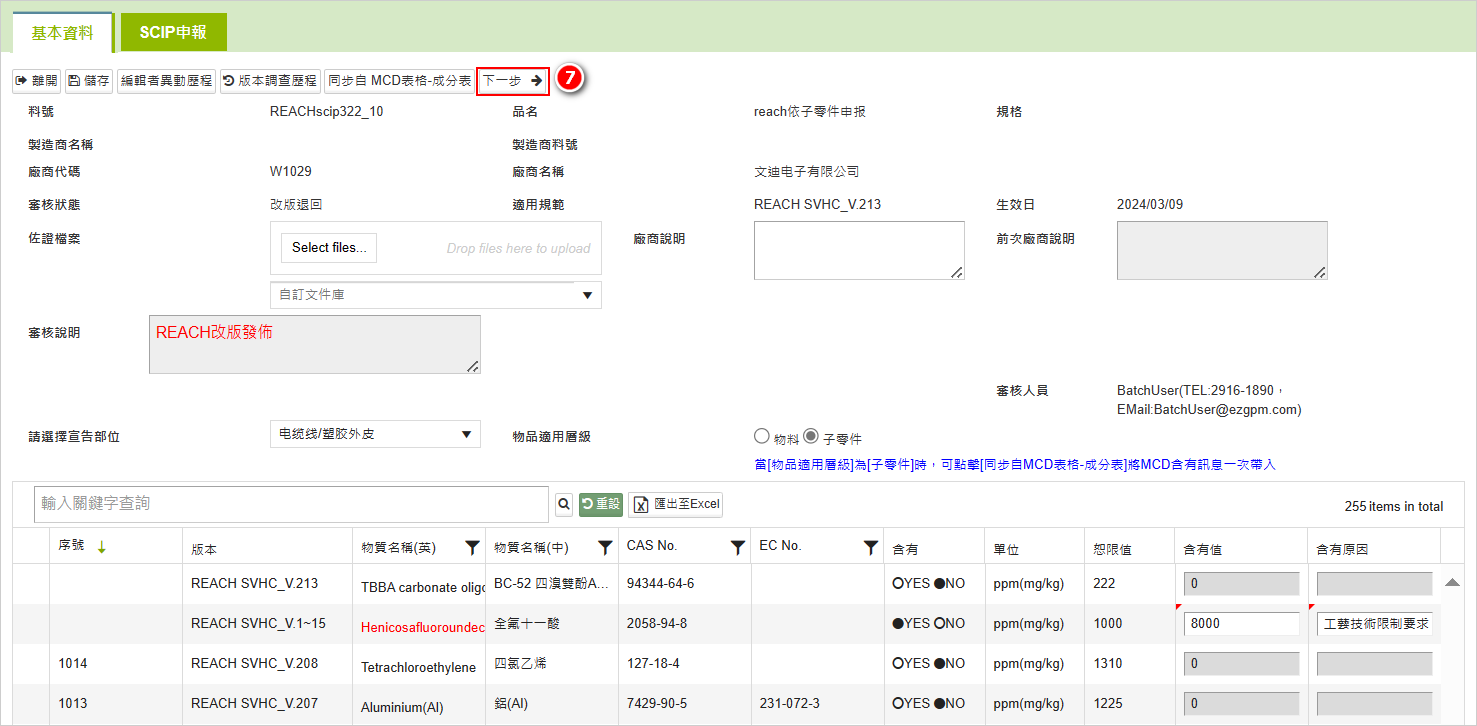The width and height of the screenshot is (1477, 726).
Task: Open filter for EC No. column
Action: pyautogui.click(x=871, y=547)
